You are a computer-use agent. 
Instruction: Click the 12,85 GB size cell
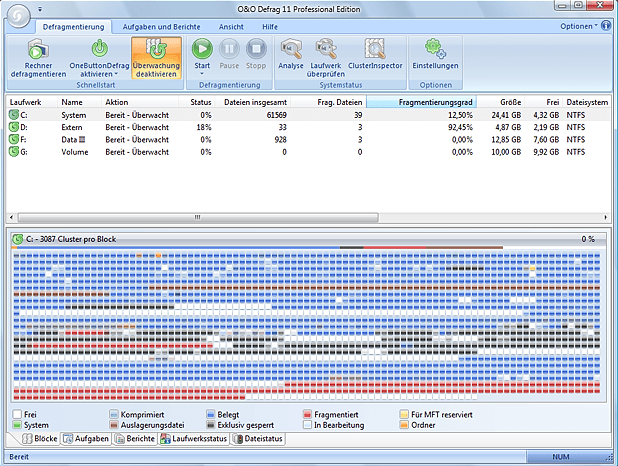506,140
